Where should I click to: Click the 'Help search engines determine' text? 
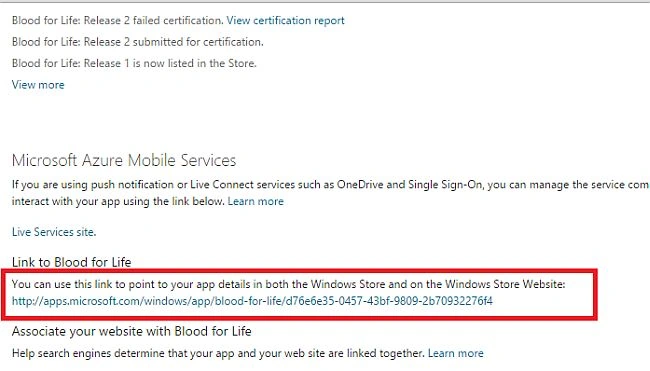[218, 353]
